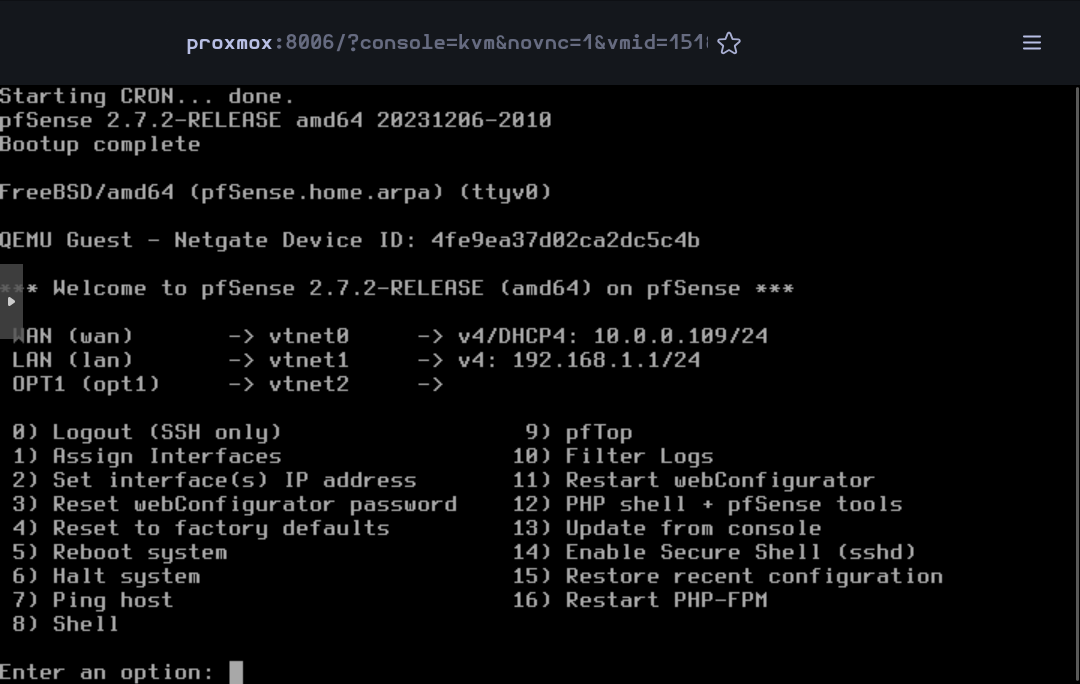Click the 'Assign Interfaces' option text
Image resolution: width=1080 pixels, height=684 pixels.
[167, 456]
